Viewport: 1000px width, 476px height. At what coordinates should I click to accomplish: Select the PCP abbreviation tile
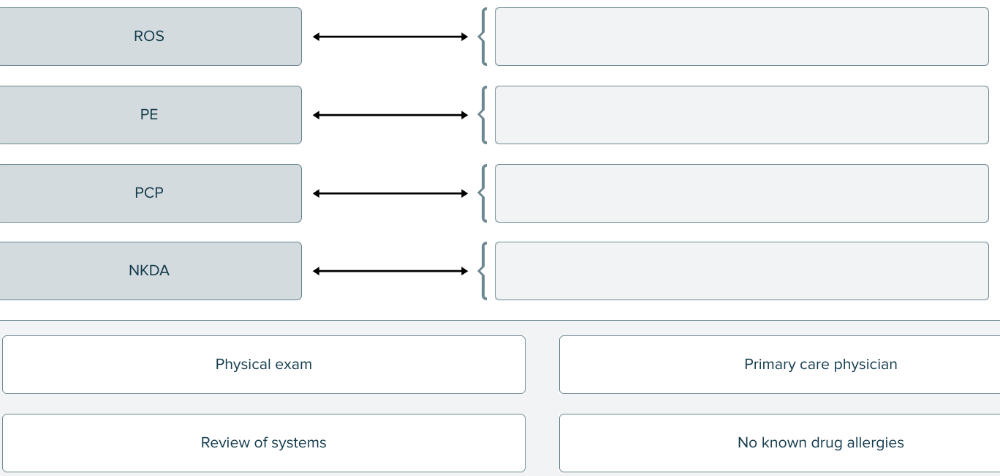click(x=150, y=193)
